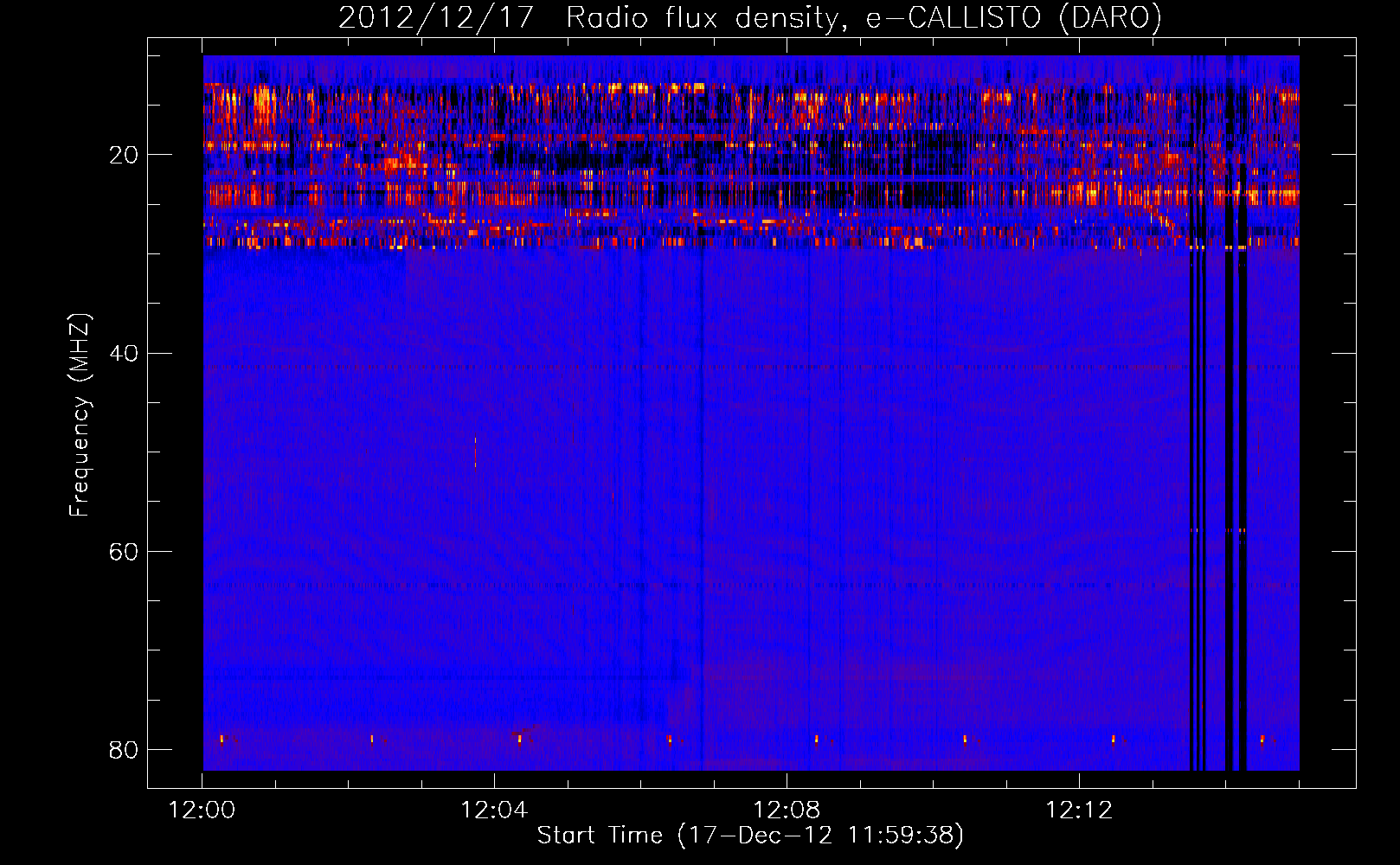Click the 'Start Time (17-Dec-12 11:59:38)' label
Image resolution: width=1400 pixels, height=865 pixels.
(750, 836)
